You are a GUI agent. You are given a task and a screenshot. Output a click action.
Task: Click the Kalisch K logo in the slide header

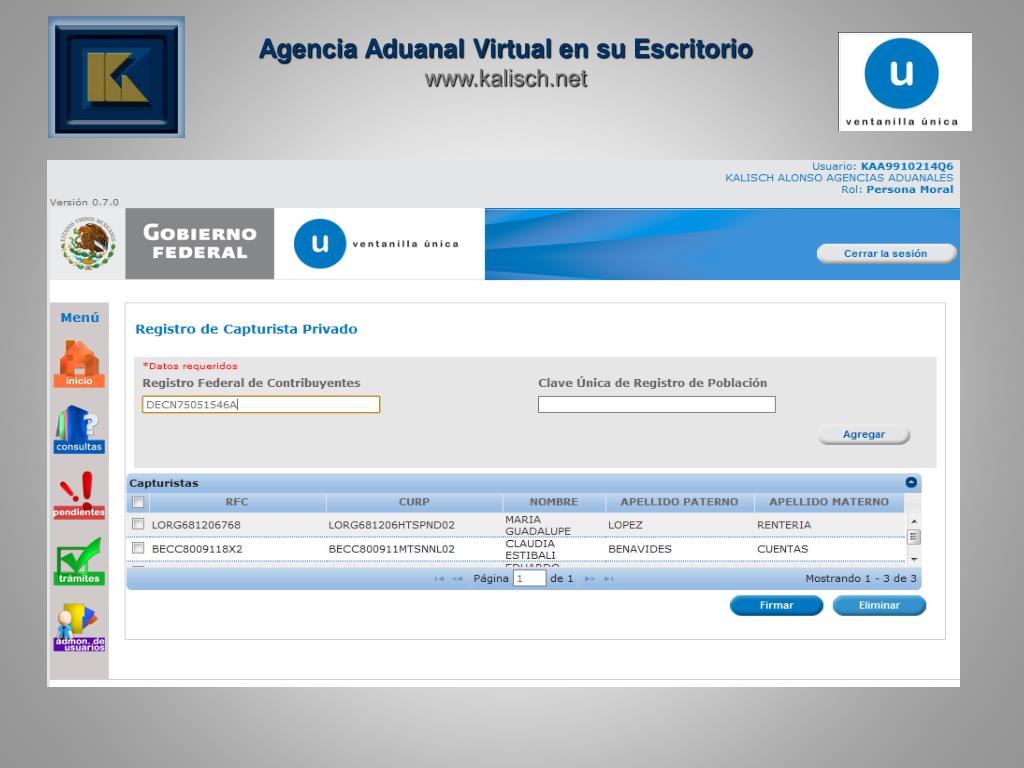point(116,77)
